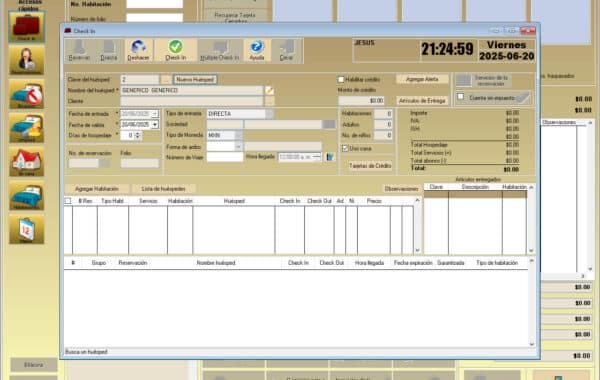Enable the Habilitar crédito checkbox

(341, 80)
